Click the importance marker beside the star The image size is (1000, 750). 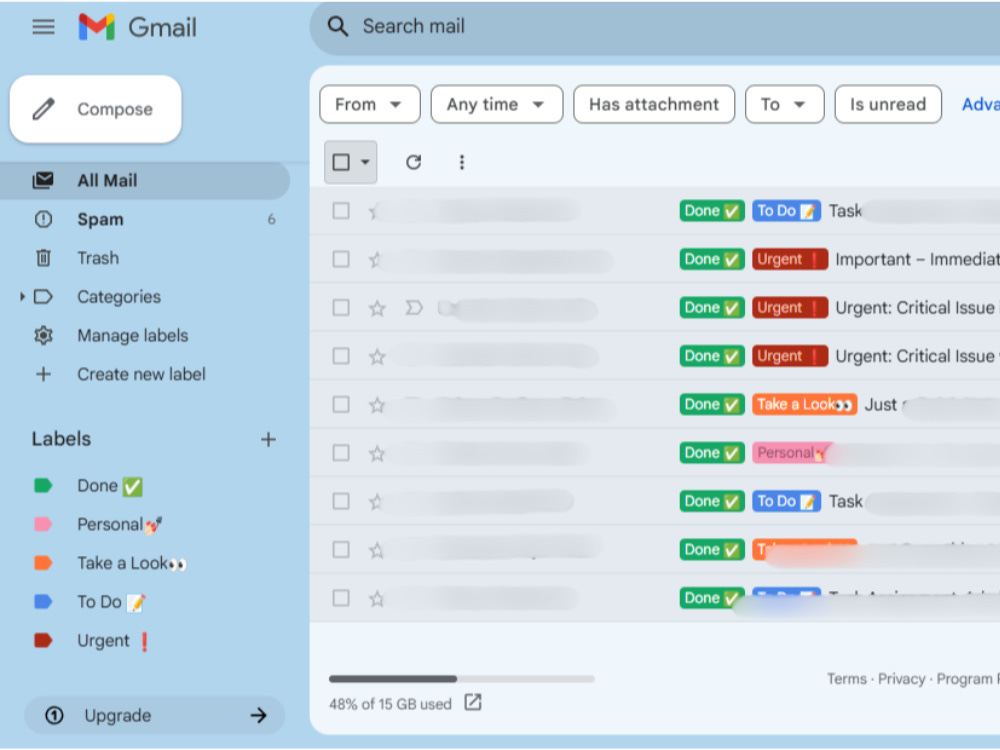tap(414, 308)
